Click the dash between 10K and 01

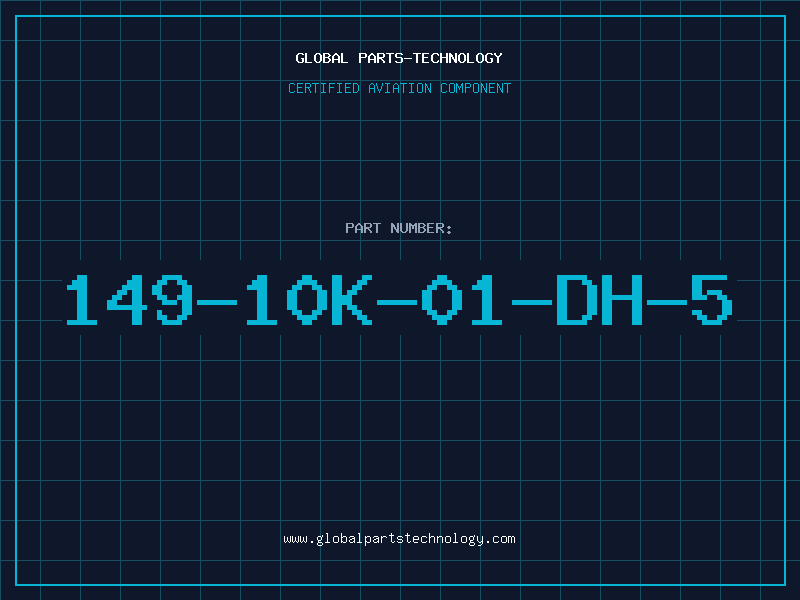click(397, 303)
